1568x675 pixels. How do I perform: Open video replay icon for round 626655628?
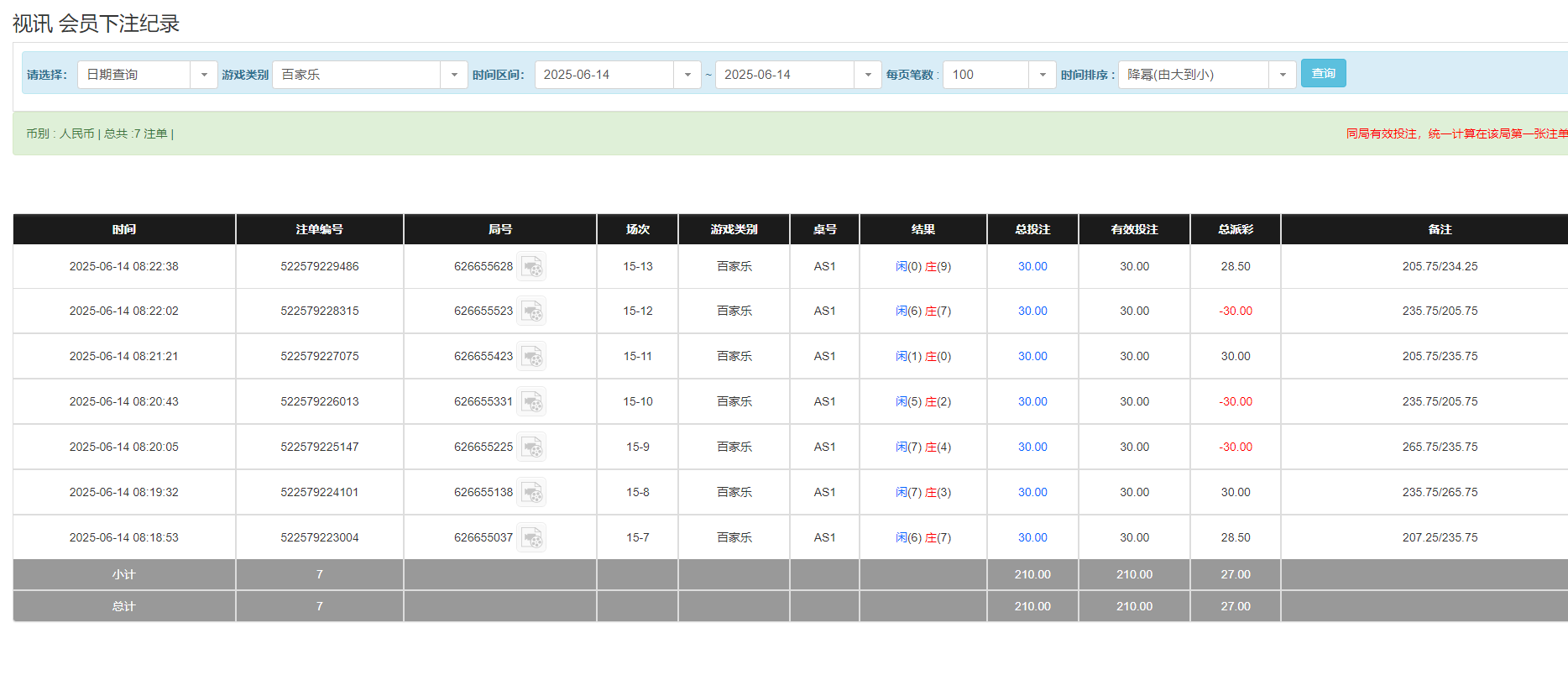coord(531,267)
